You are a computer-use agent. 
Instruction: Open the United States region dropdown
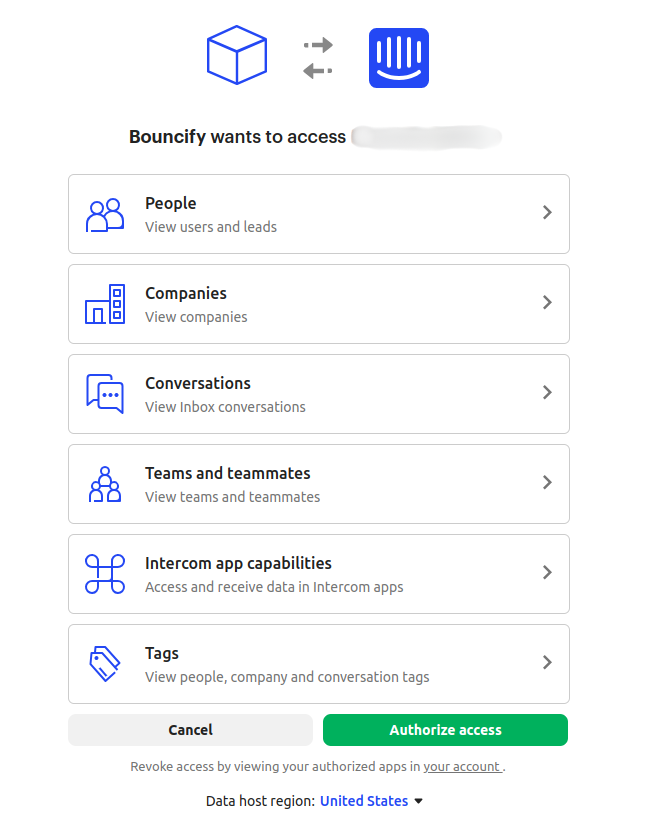[371, 801]
